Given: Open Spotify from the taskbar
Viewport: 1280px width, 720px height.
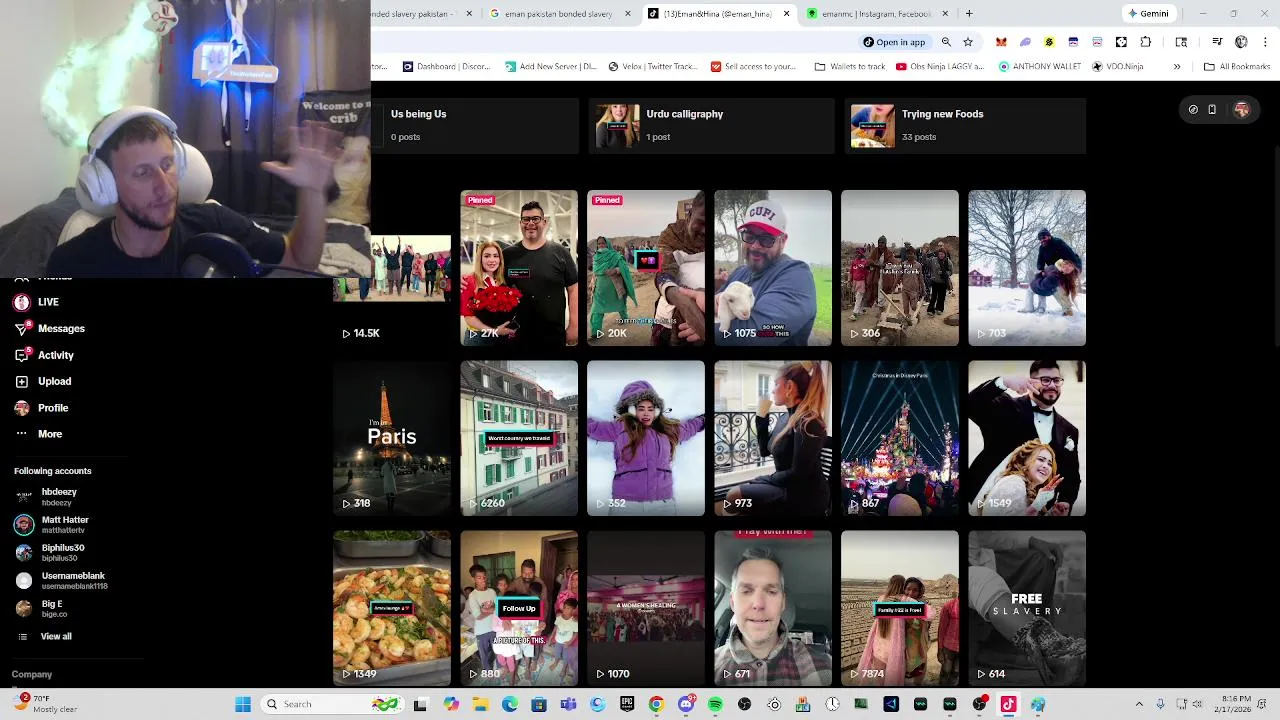Looking at the screenshot, I should click(715, 704).
